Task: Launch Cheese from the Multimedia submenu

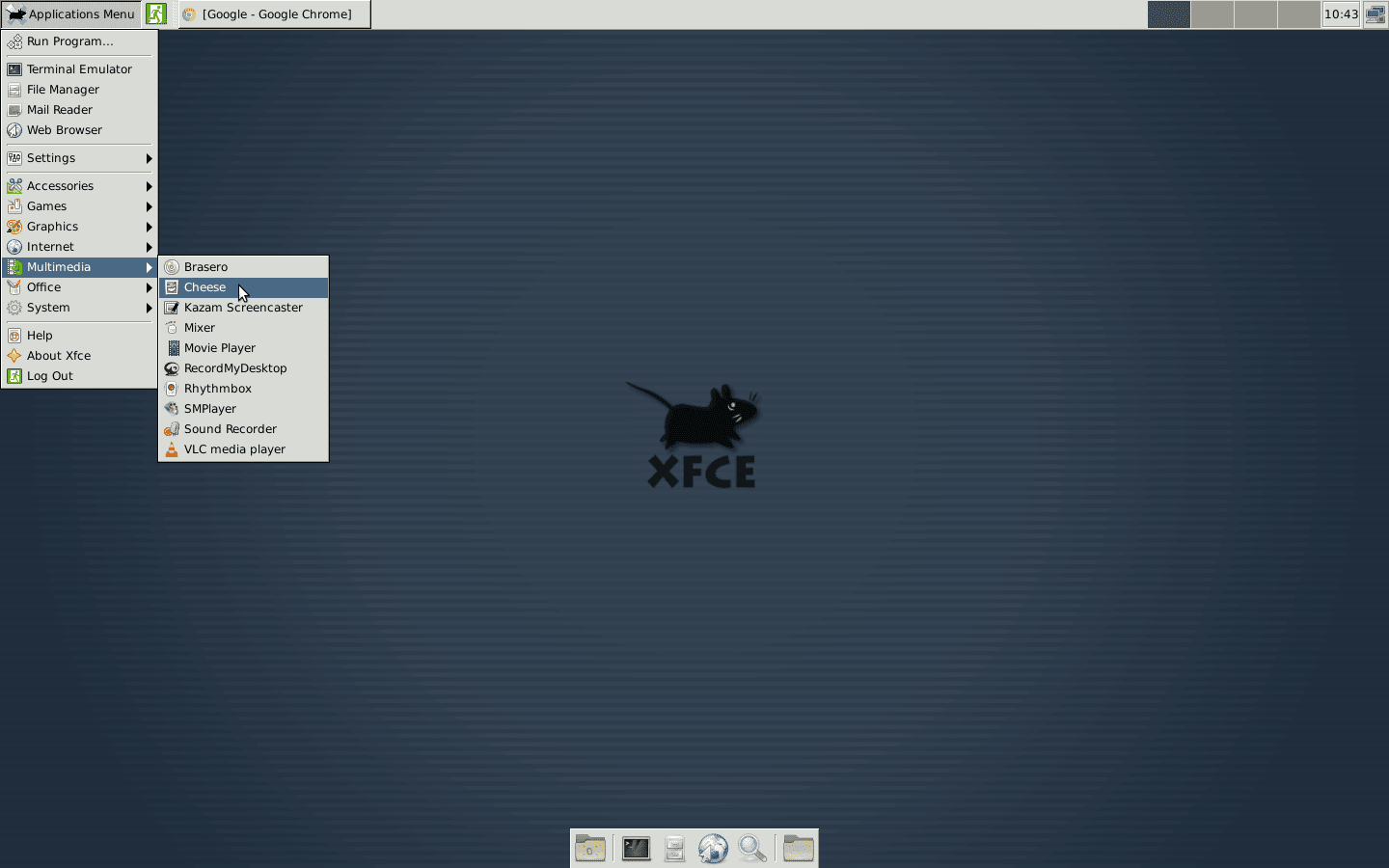Action: [x=203, y=286]
